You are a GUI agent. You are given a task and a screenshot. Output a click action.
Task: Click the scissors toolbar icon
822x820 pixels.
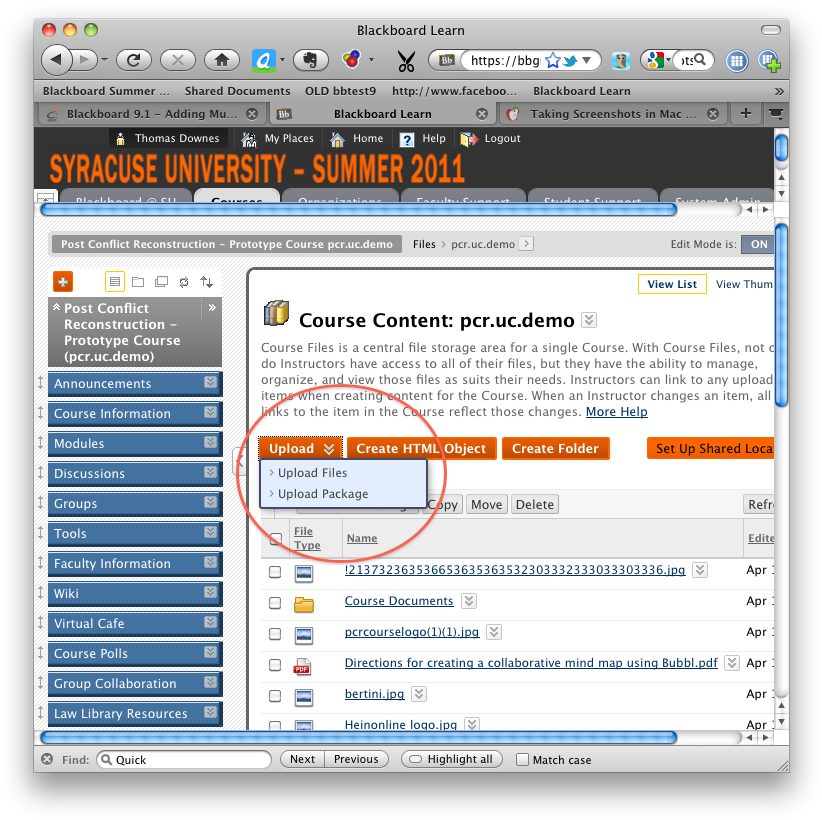click(x=406, y=61)
